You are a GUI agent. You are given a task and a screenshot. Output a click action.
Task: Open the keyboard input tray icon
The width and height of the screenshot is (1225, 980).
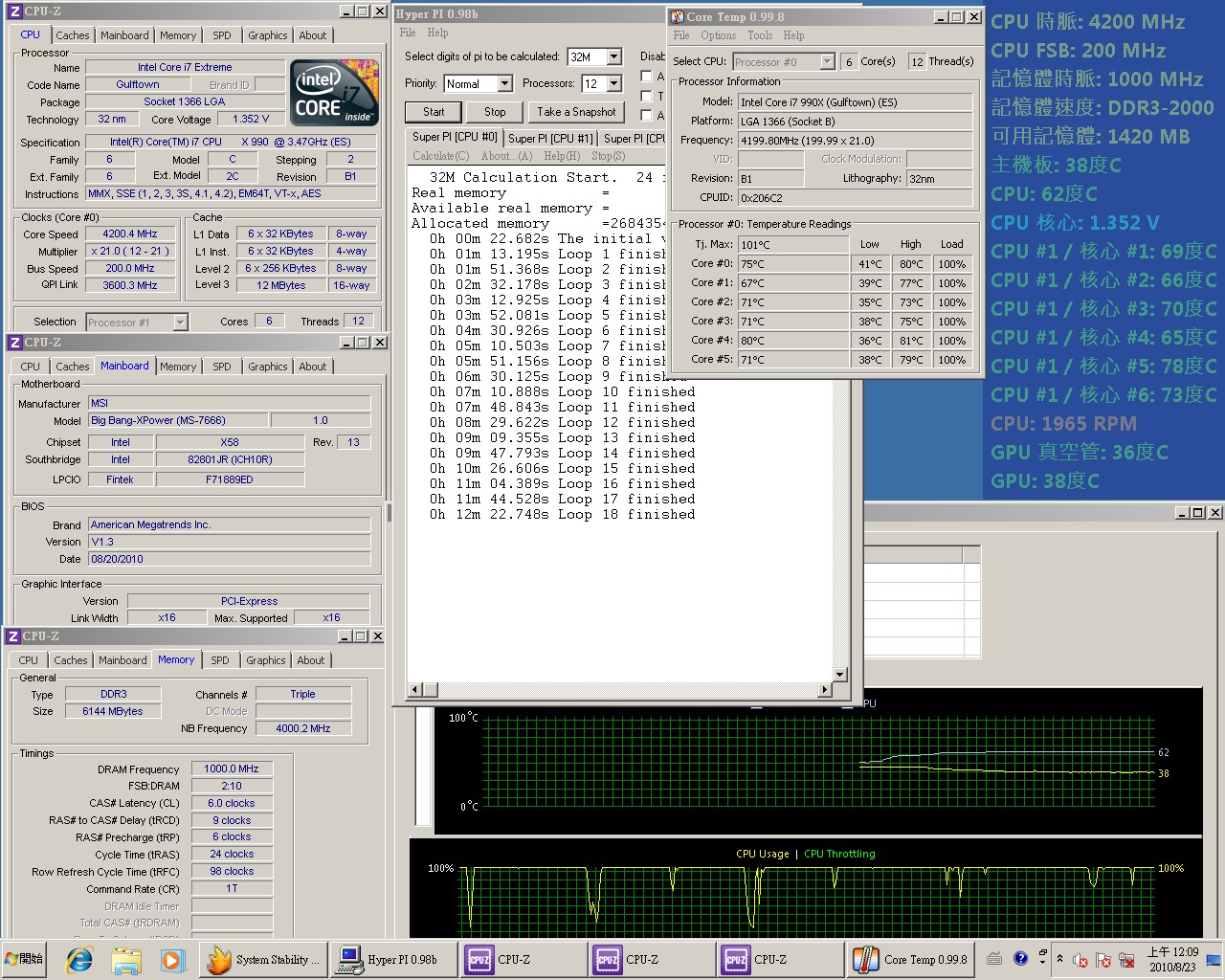point(994,958)
